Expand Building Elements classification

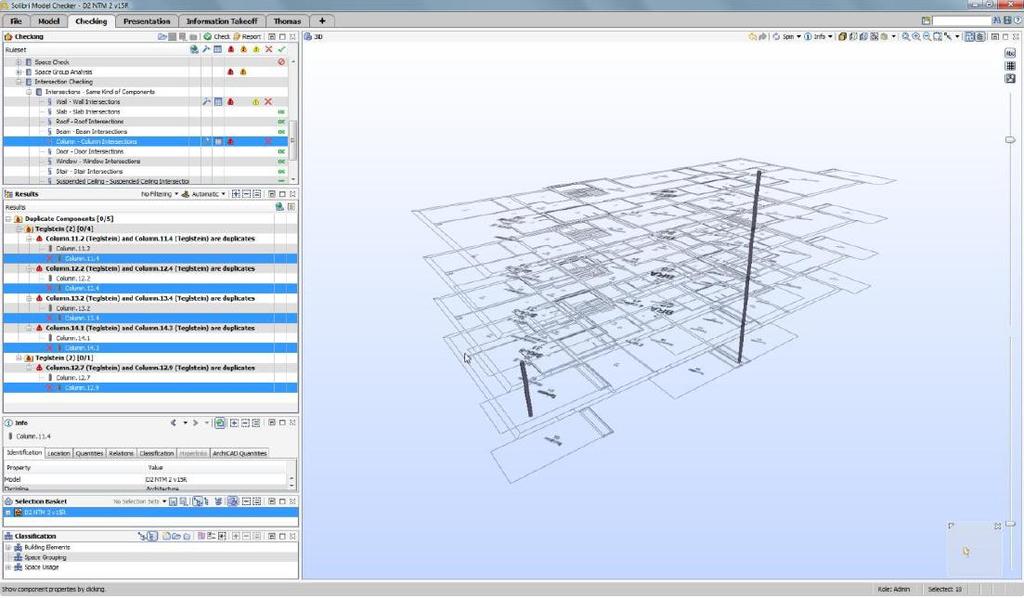8,548
